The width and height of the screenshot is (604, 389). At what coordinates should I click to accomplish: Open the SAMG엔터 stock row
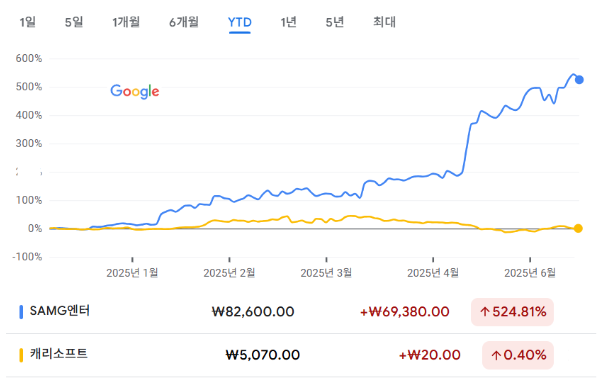coord(301,312)
